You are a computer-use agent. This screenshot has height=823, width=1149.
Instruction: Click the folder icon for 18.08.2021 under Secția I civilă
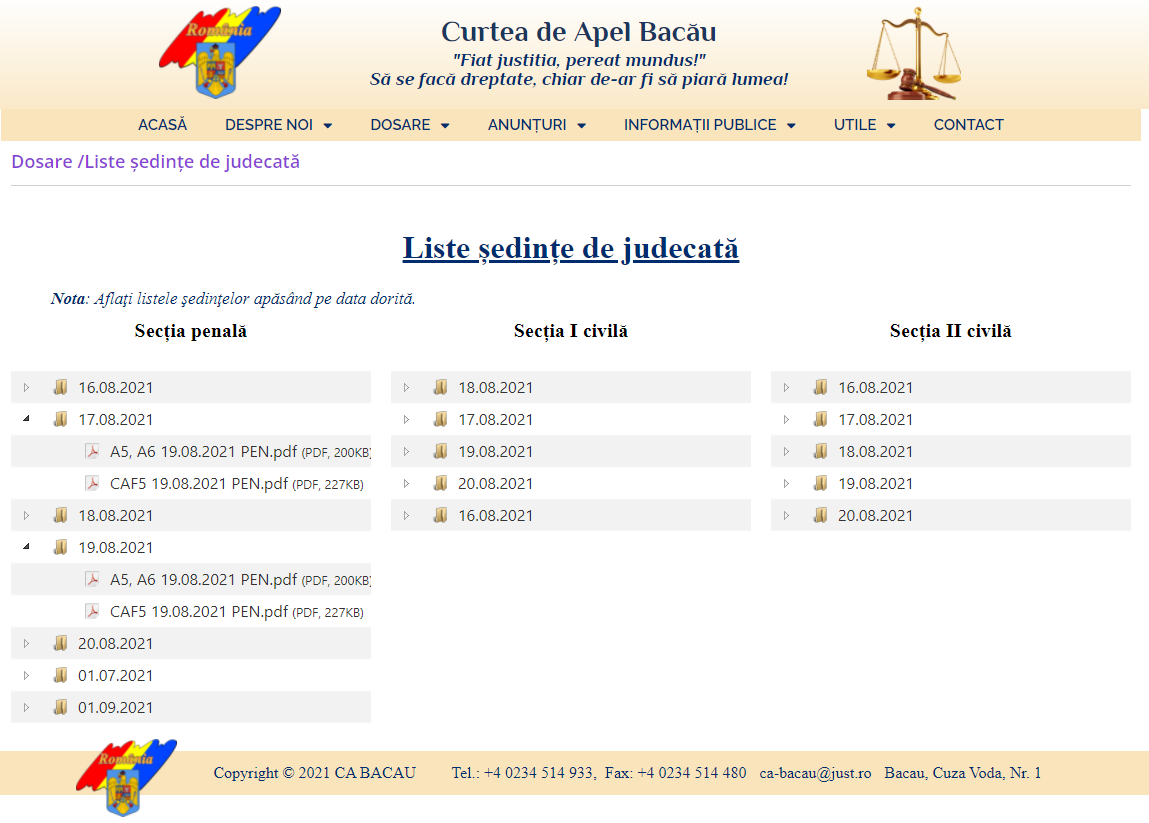440,388
